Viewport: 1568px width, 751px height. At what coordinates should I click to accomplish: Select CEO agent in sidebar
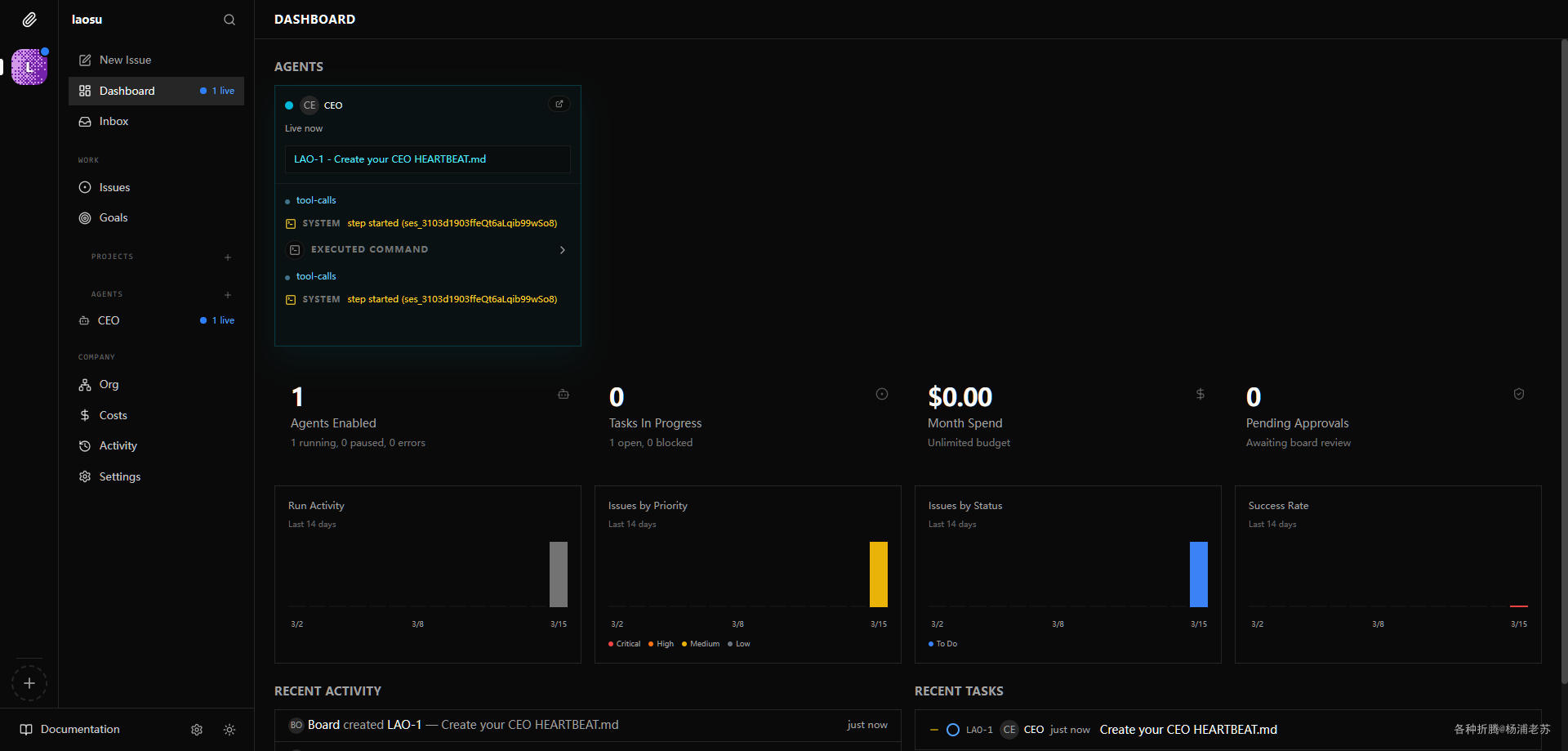157,320
